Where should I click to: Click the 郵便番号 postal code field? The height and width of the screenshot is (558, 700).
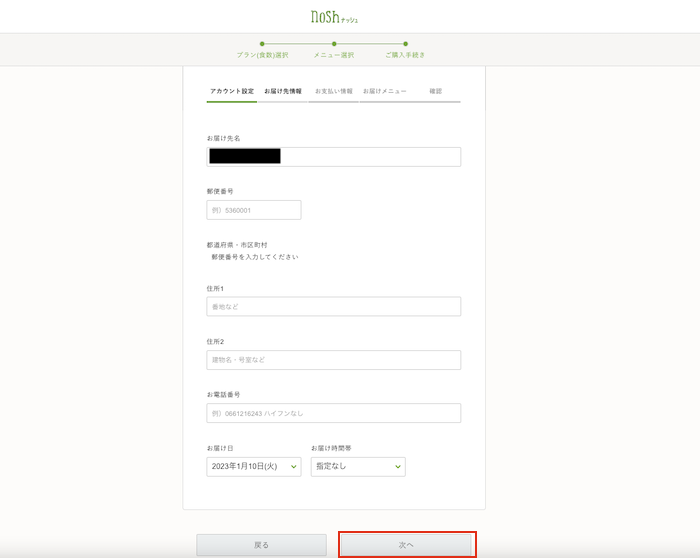click(x=254, y=210)
